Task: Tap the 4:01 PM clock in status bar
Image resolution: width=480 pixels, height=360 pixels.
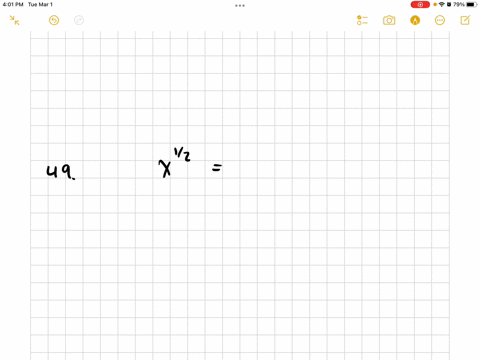Action: pos(13,5)
